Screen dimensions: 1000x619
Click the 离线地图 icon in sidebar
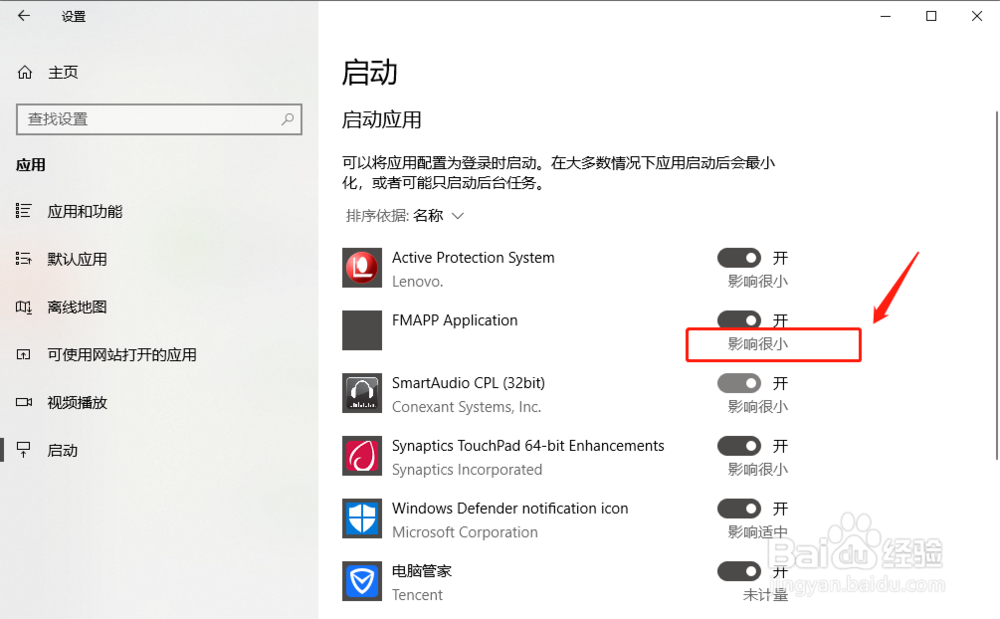pyautogui.click(x=22, y=307)
